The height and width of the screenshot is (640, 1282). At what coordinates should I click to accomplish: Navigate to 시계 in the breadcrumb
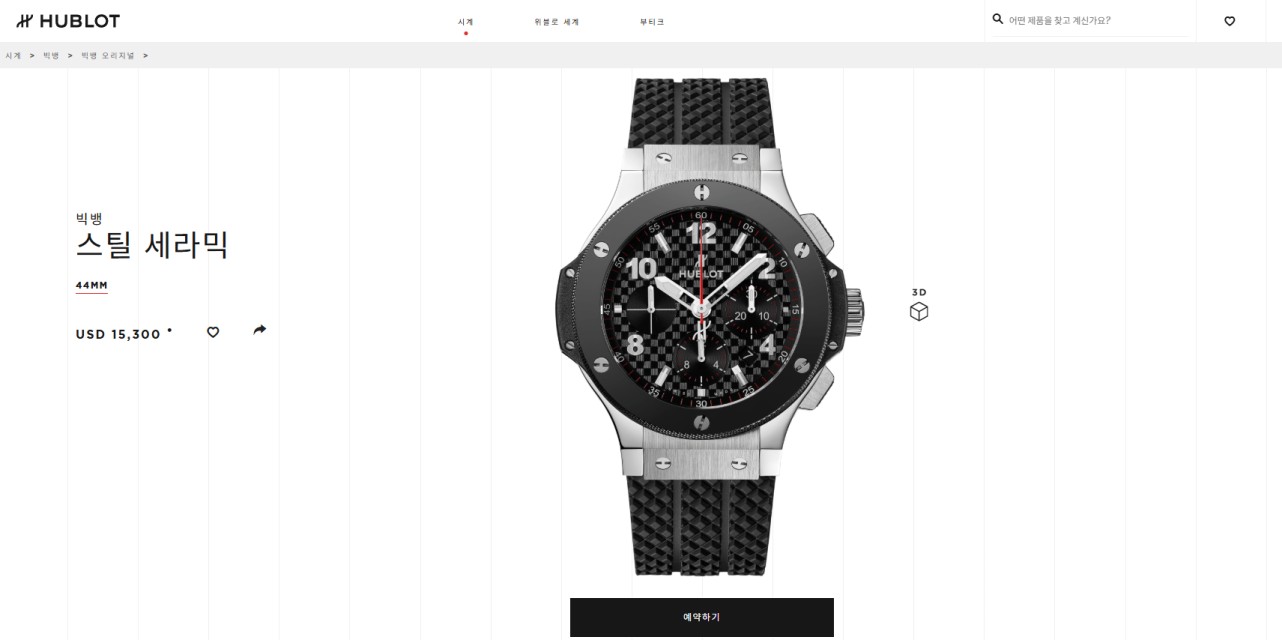point(13,55)
